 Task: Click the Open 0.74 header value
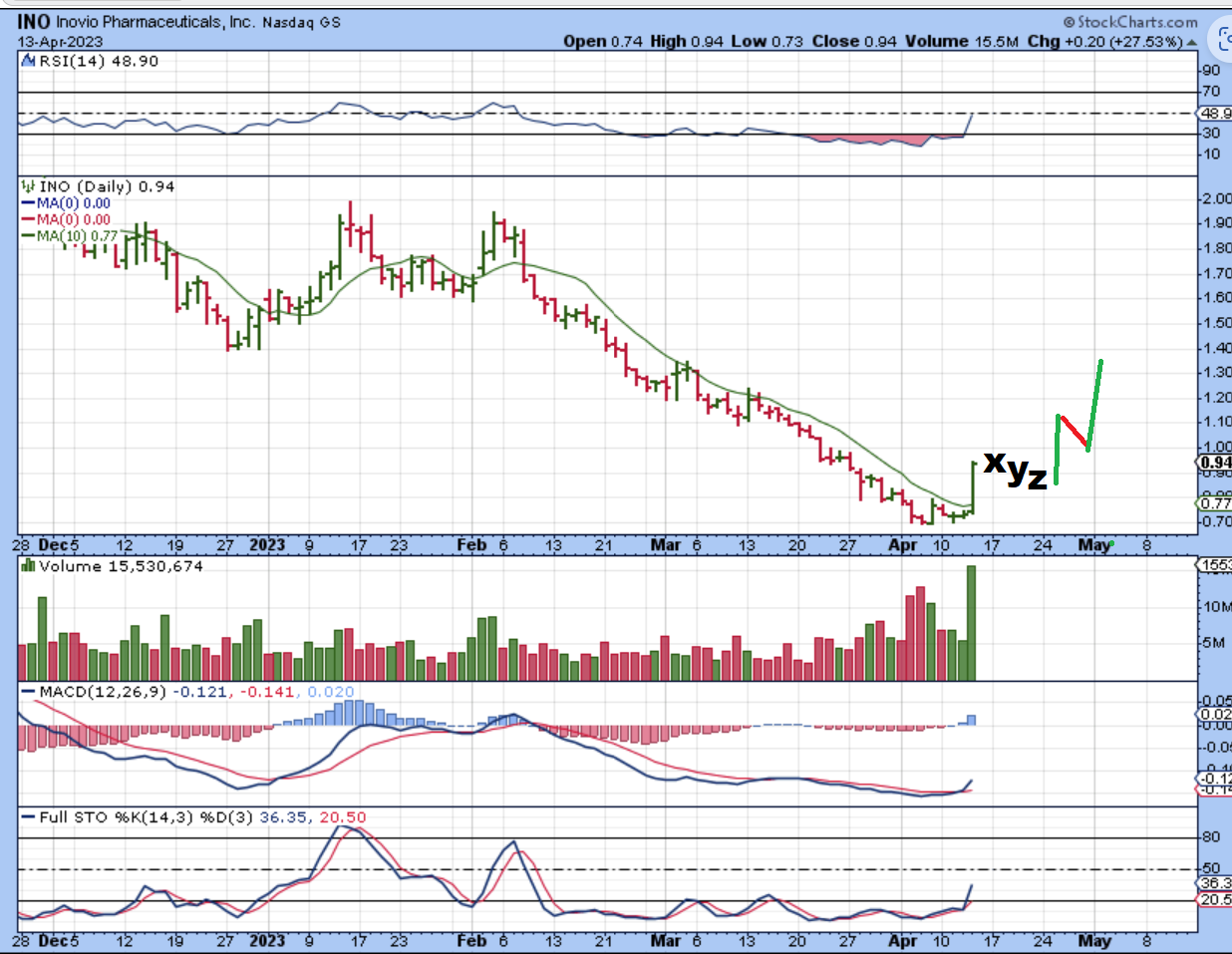click(x=603, y=42)
